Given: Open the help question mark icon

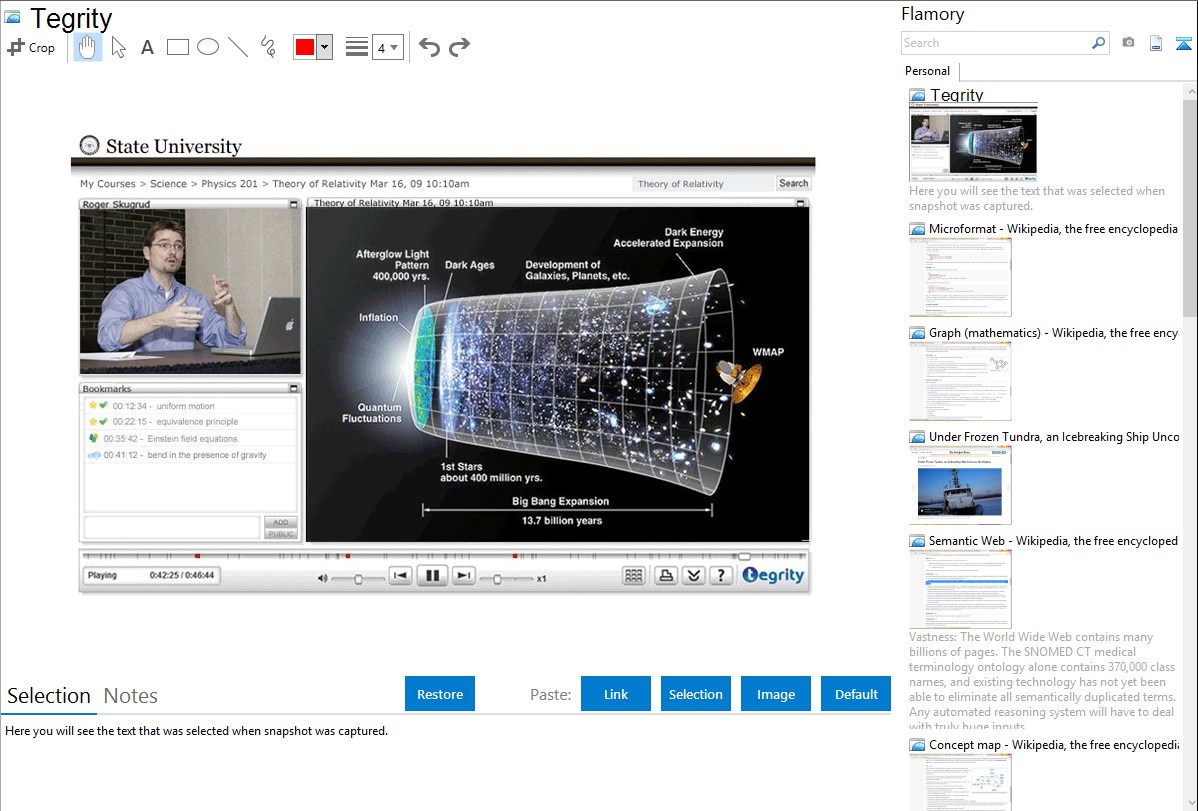Looking at the screenshot, I should coord(721,576).
